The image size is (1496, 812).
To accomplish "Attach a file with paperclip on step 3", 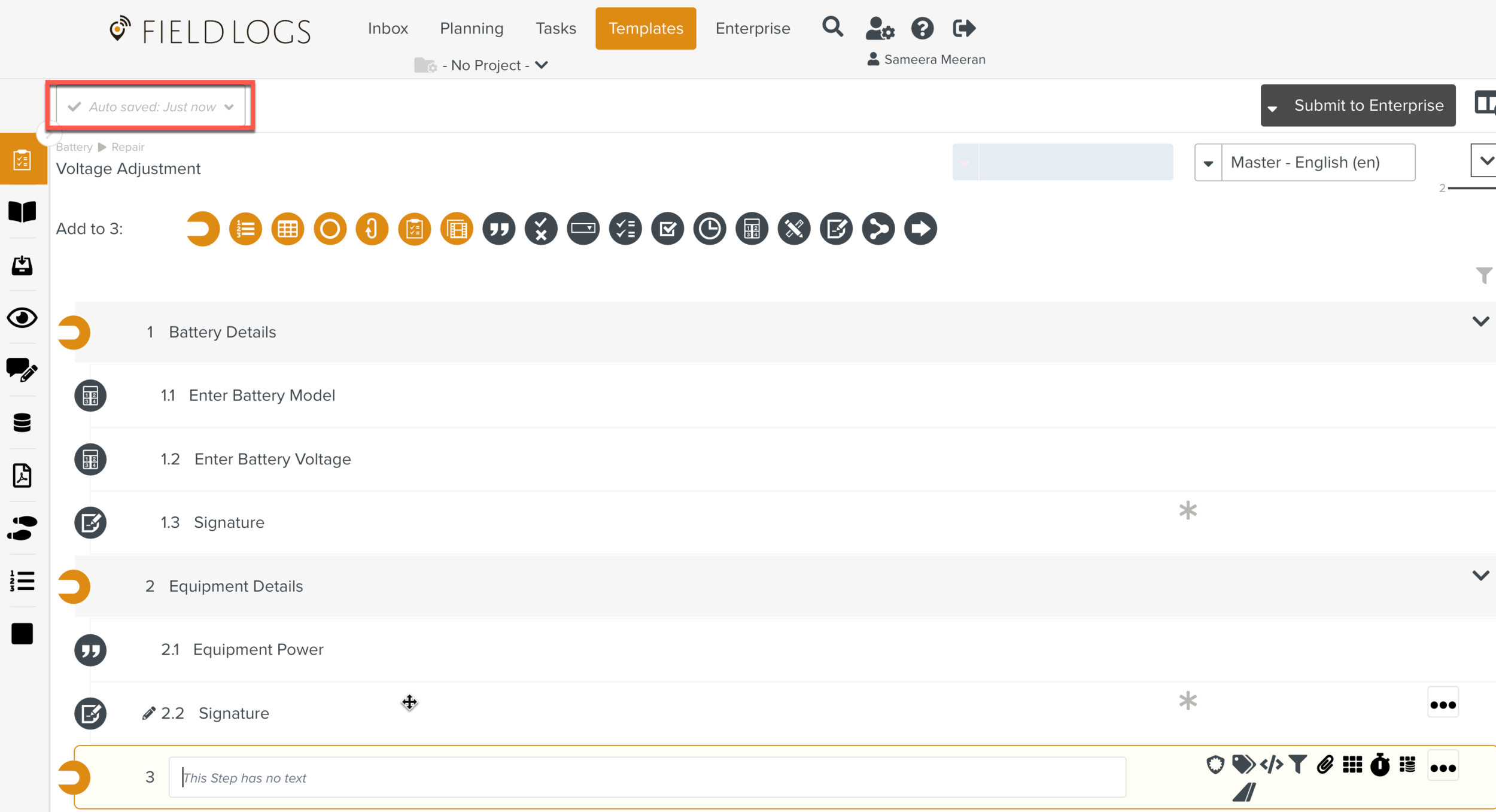I will pyautogui.click(x=1325, y=765).
